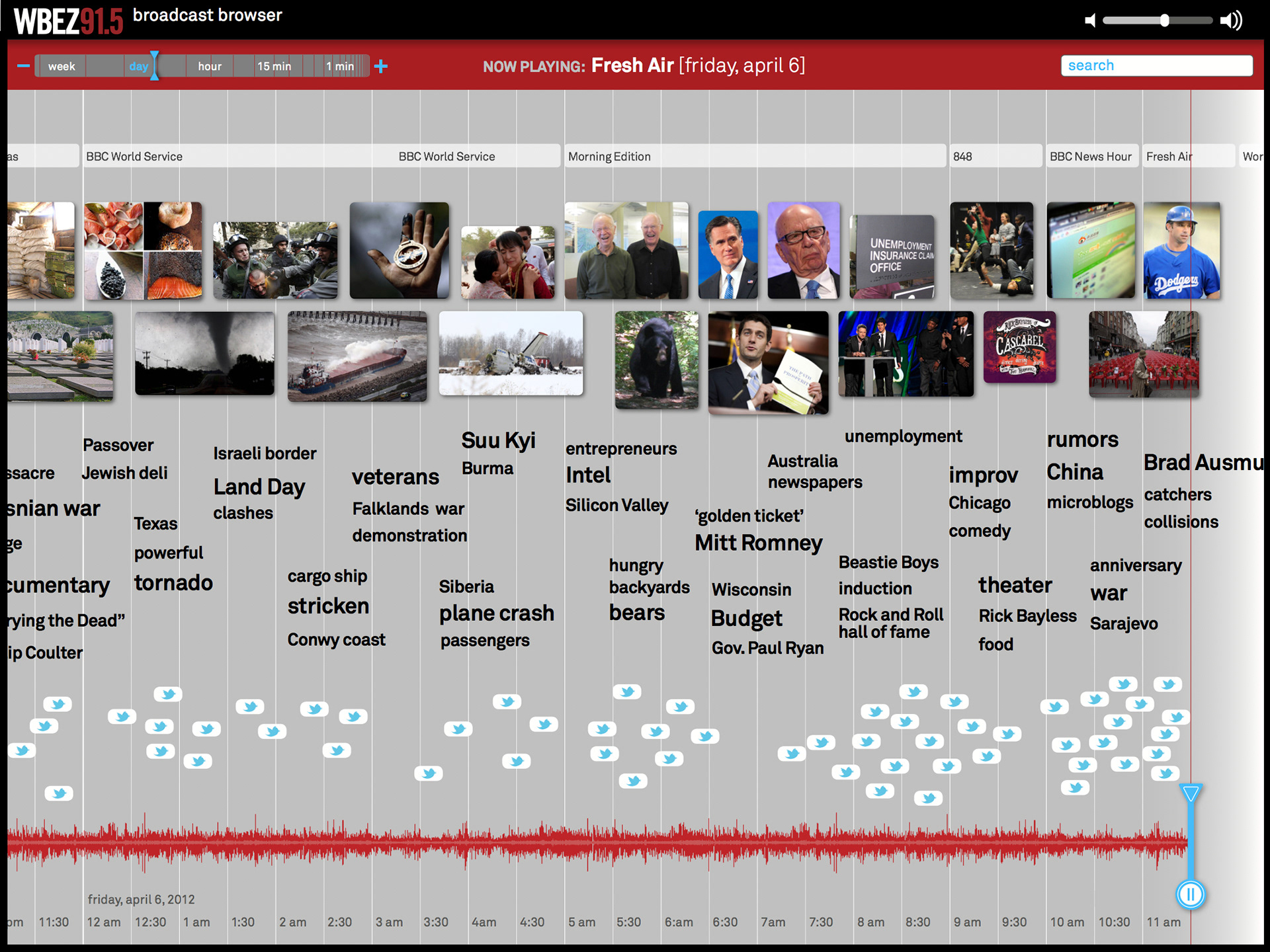Mute audio with small speaker icon
The image size is (1270, 952).
[x=1090, y=20]
